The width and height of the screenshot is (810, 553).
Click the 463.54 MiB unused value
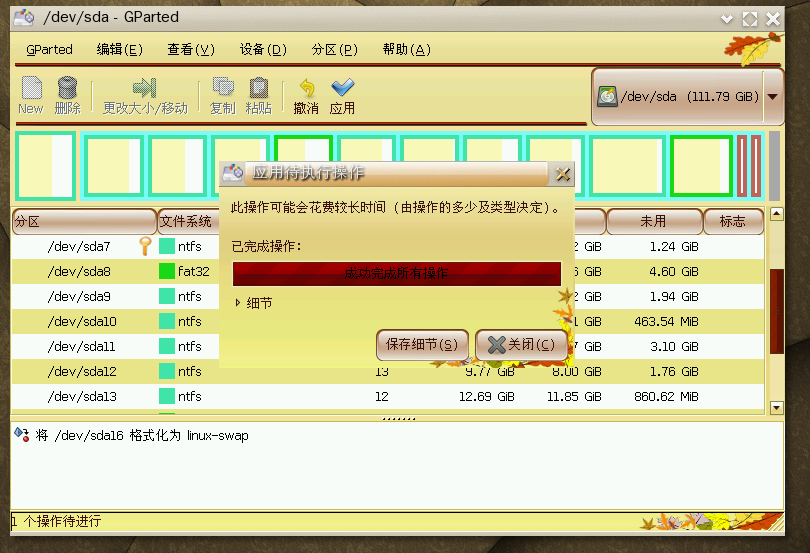click(x=666, y=321)
